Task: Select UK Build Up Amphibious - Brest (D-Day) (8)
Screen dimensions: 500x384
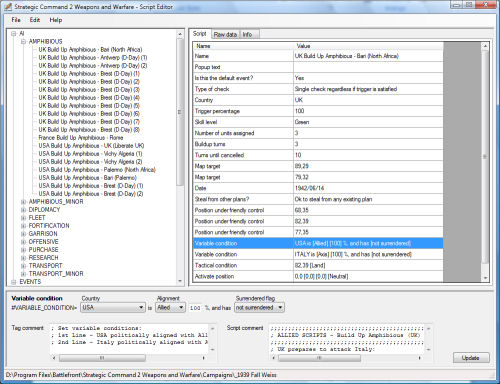Action: point(89,130)
